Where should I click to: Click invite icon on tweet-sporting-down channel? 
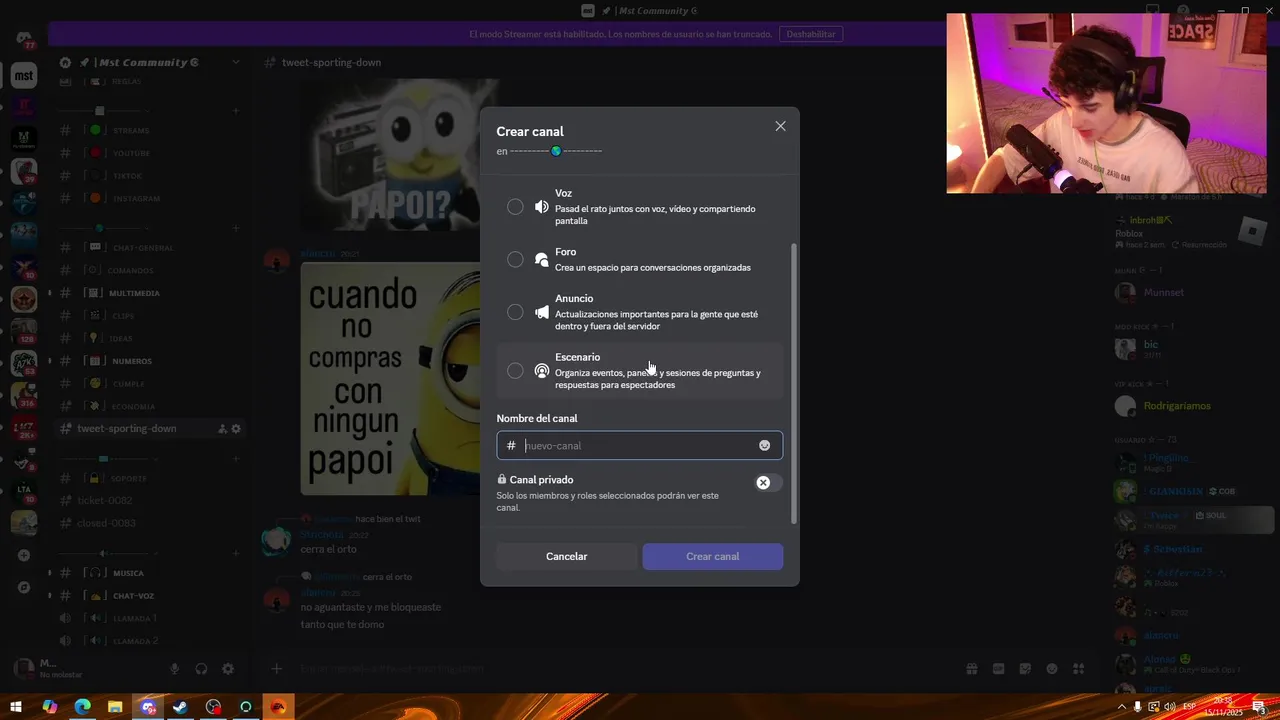(x=222, y=429)
